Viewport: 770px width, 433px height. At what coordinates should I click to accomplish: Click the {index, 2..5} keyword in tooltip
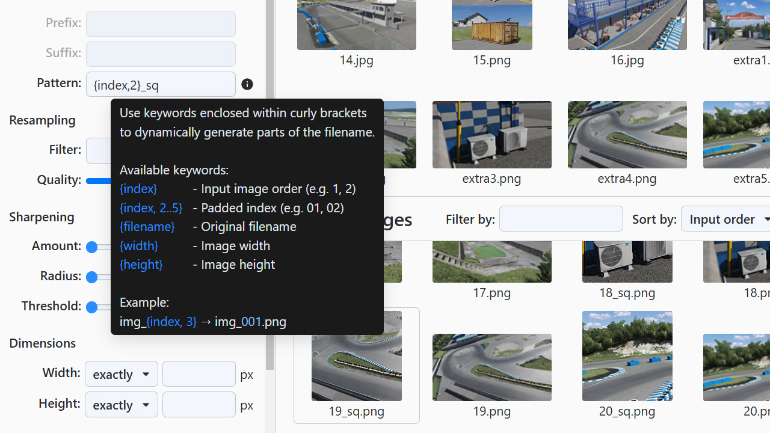[x=151, y=208]
